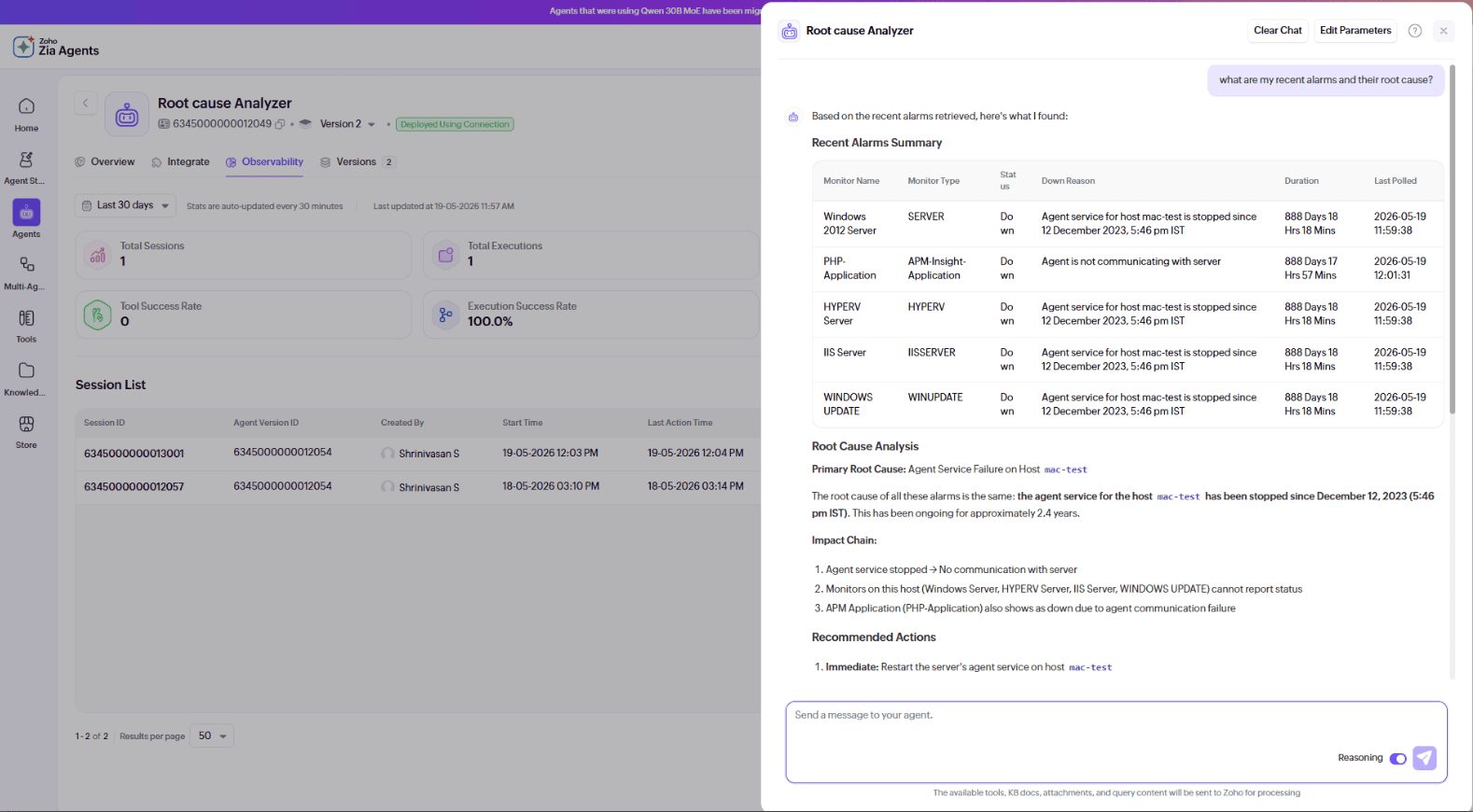Click start time 18-05-2026 03:10 PM

(x=551, y=486)
